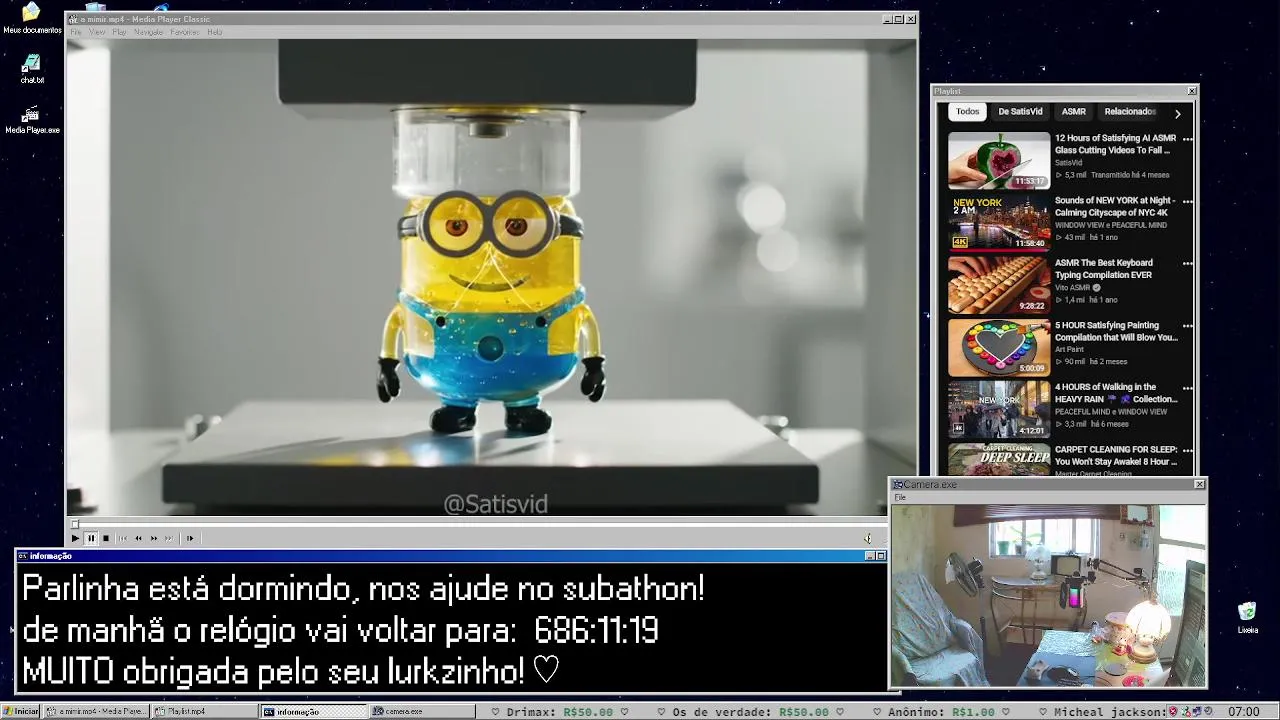Open the Play menu in Media Player Classic
The width and height of the screenshot is (1280, 720).
click(119, 32)
